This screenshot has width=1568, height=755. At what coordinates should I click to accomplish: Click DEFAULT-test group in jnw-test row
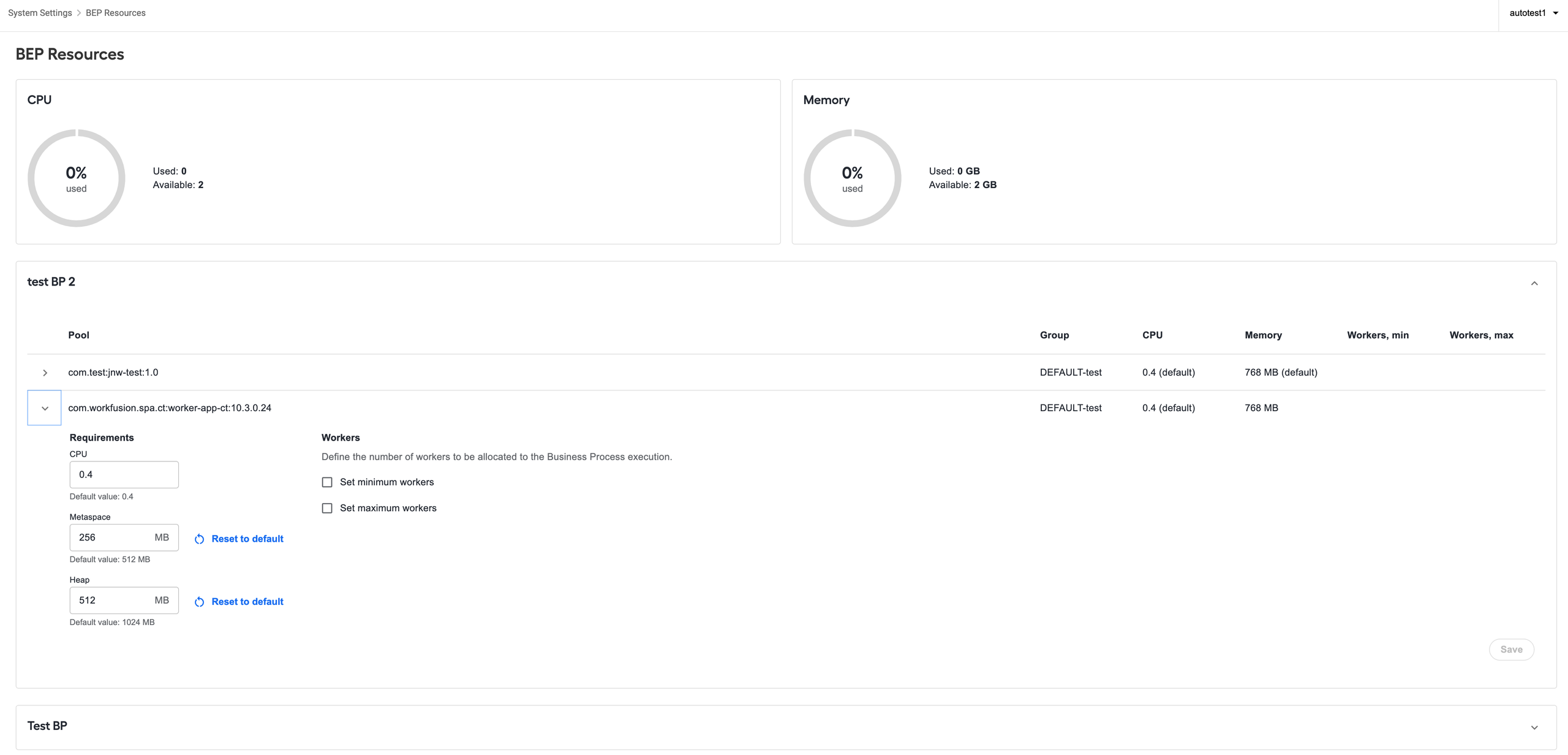click(x=1071, y=373)
